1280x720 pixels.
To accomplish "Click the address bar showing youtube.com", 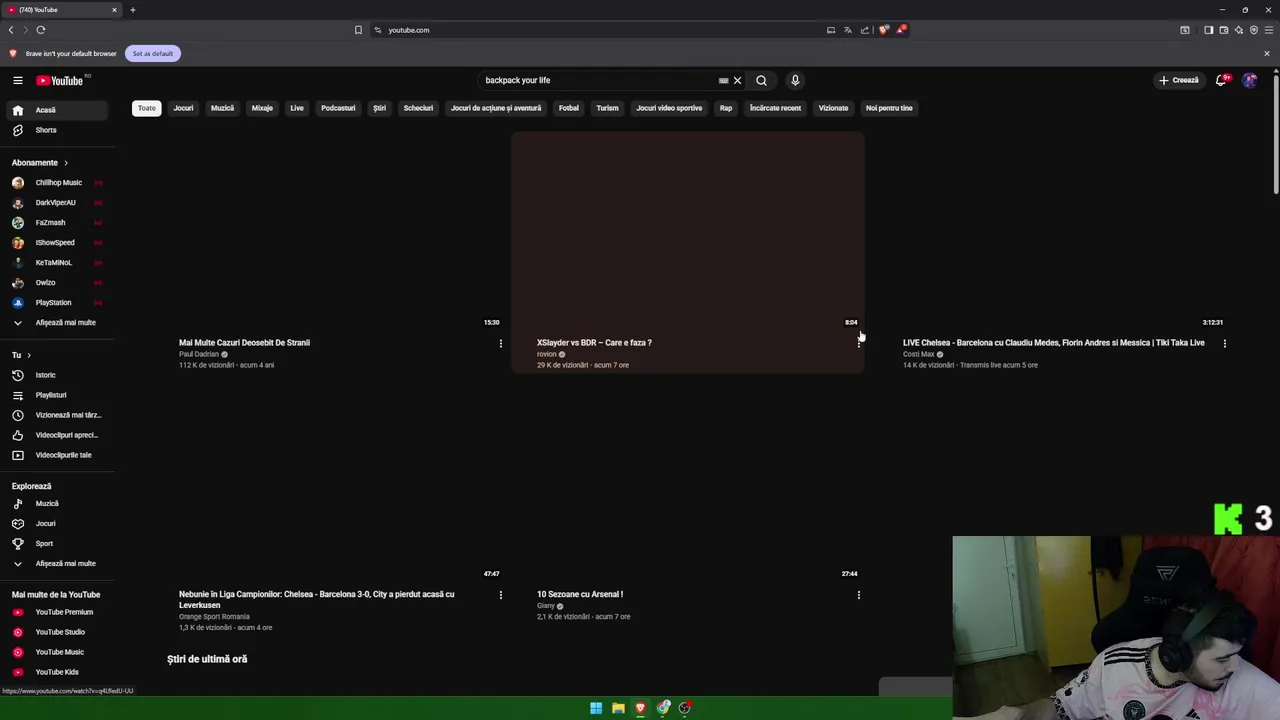I will click(x=600, y=30).
